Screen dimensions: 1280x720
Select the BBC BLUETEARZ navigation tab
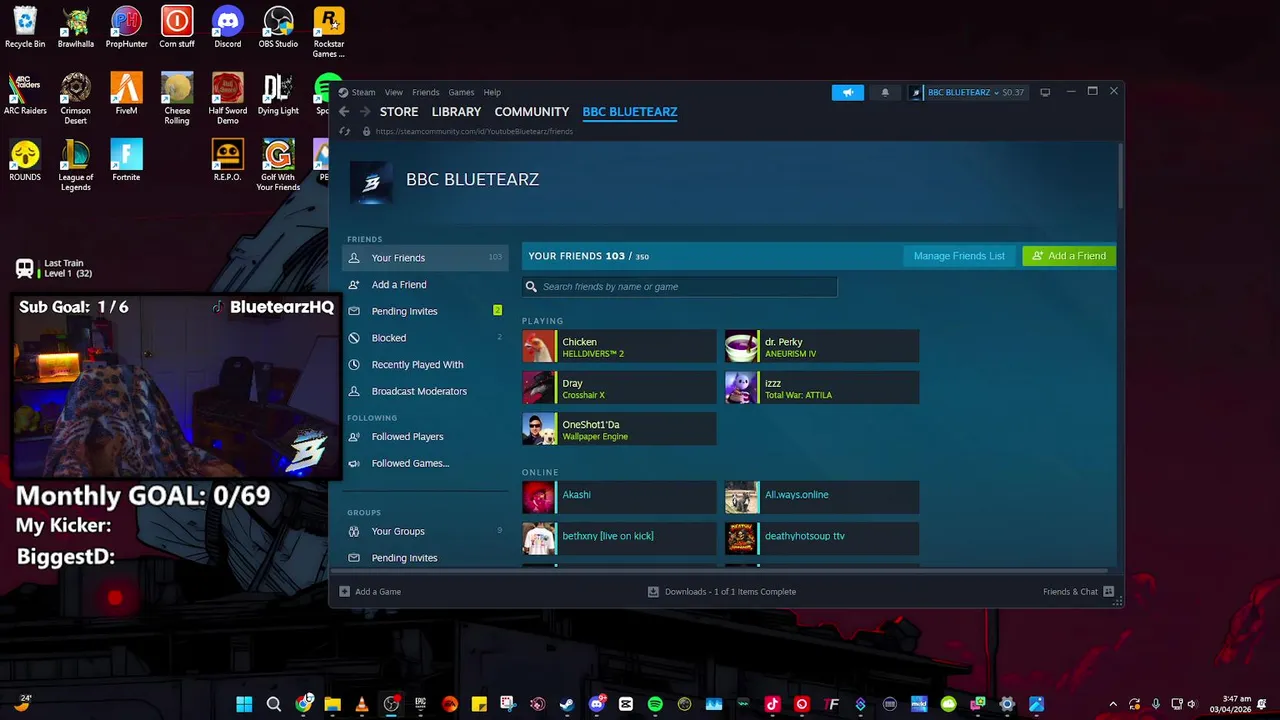point(630,112)
